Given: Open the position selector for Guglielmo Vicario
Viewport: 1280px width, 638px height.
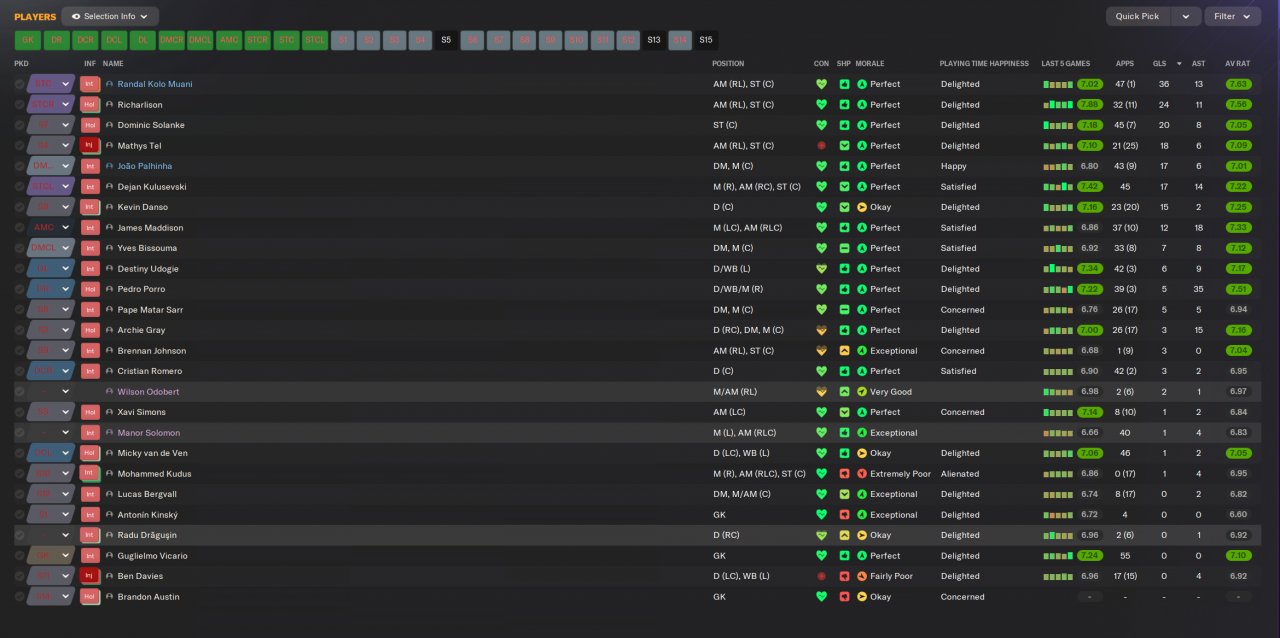Looking at the screenshot, I should tap(51, 556).
